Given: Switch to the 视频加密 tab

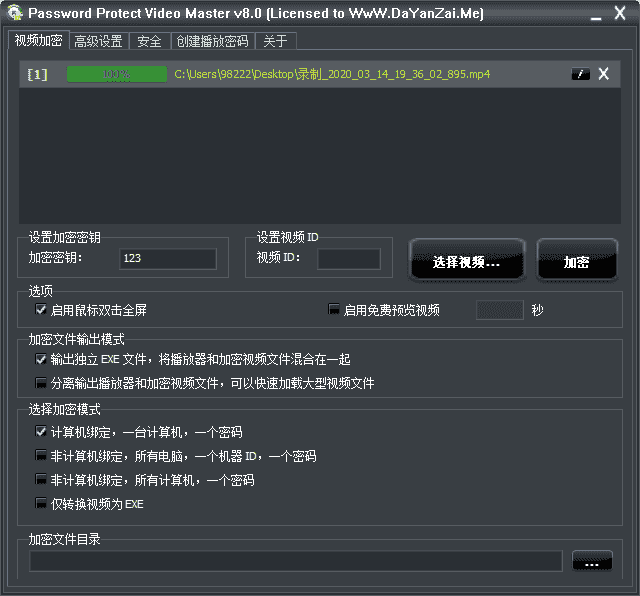Looking at the screenshot, I should click(x=38, y=40).
